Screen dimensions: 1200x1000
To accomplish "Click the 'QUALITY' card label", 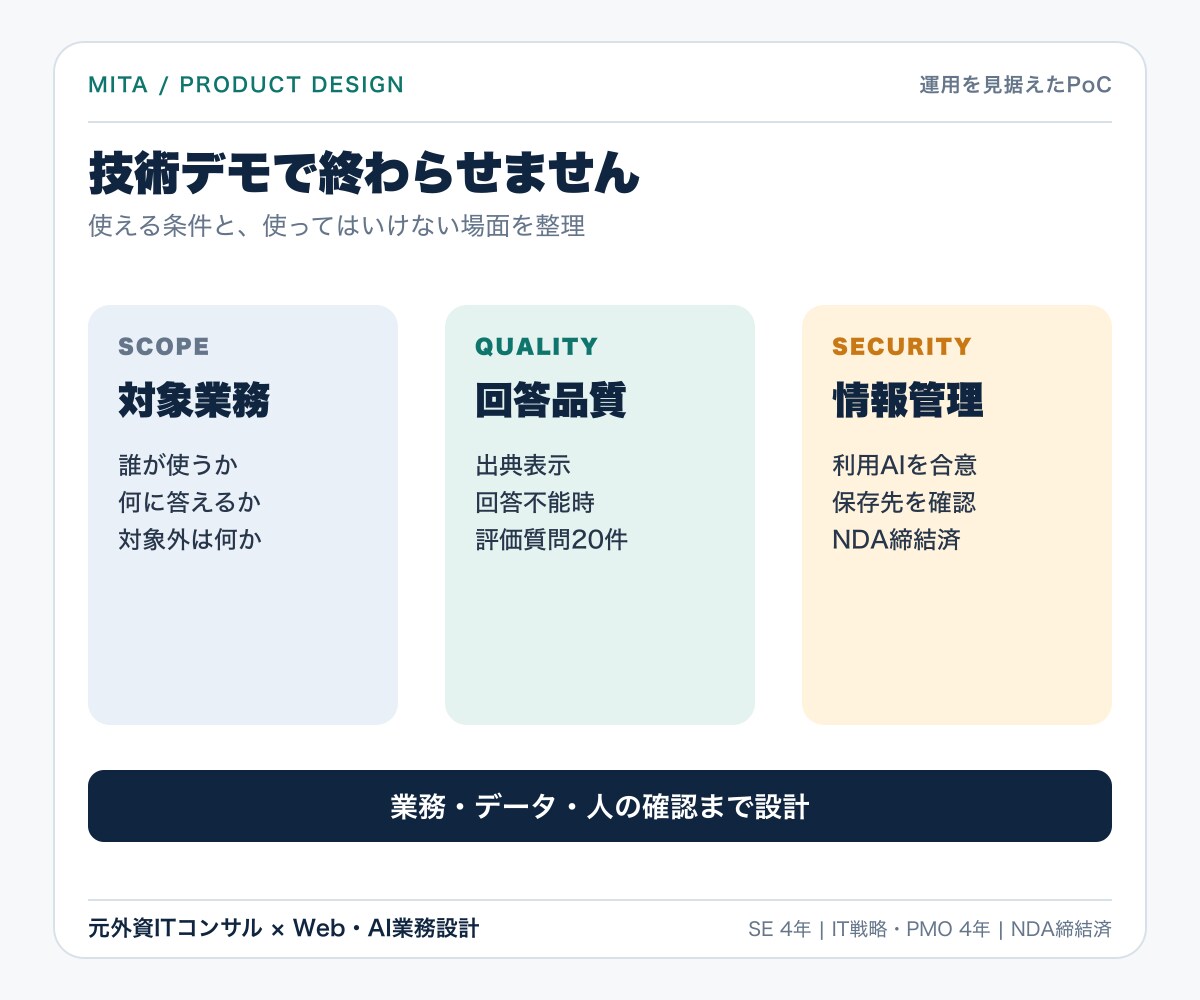I will point(537,347).
